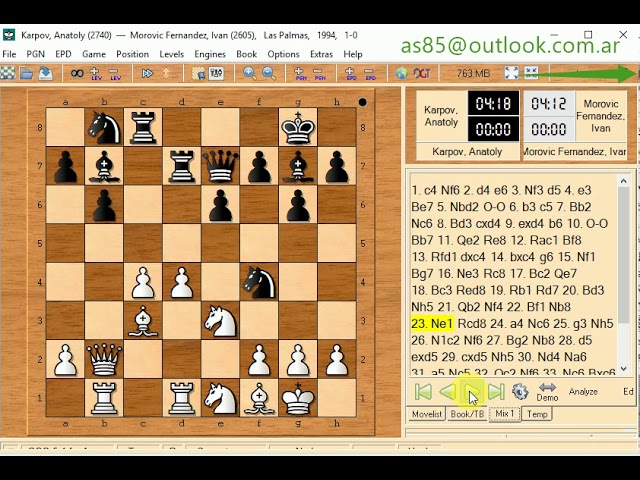Click the minus LEV toolbar icon
This screenshot has height=480, width=640.
point(115,73)
